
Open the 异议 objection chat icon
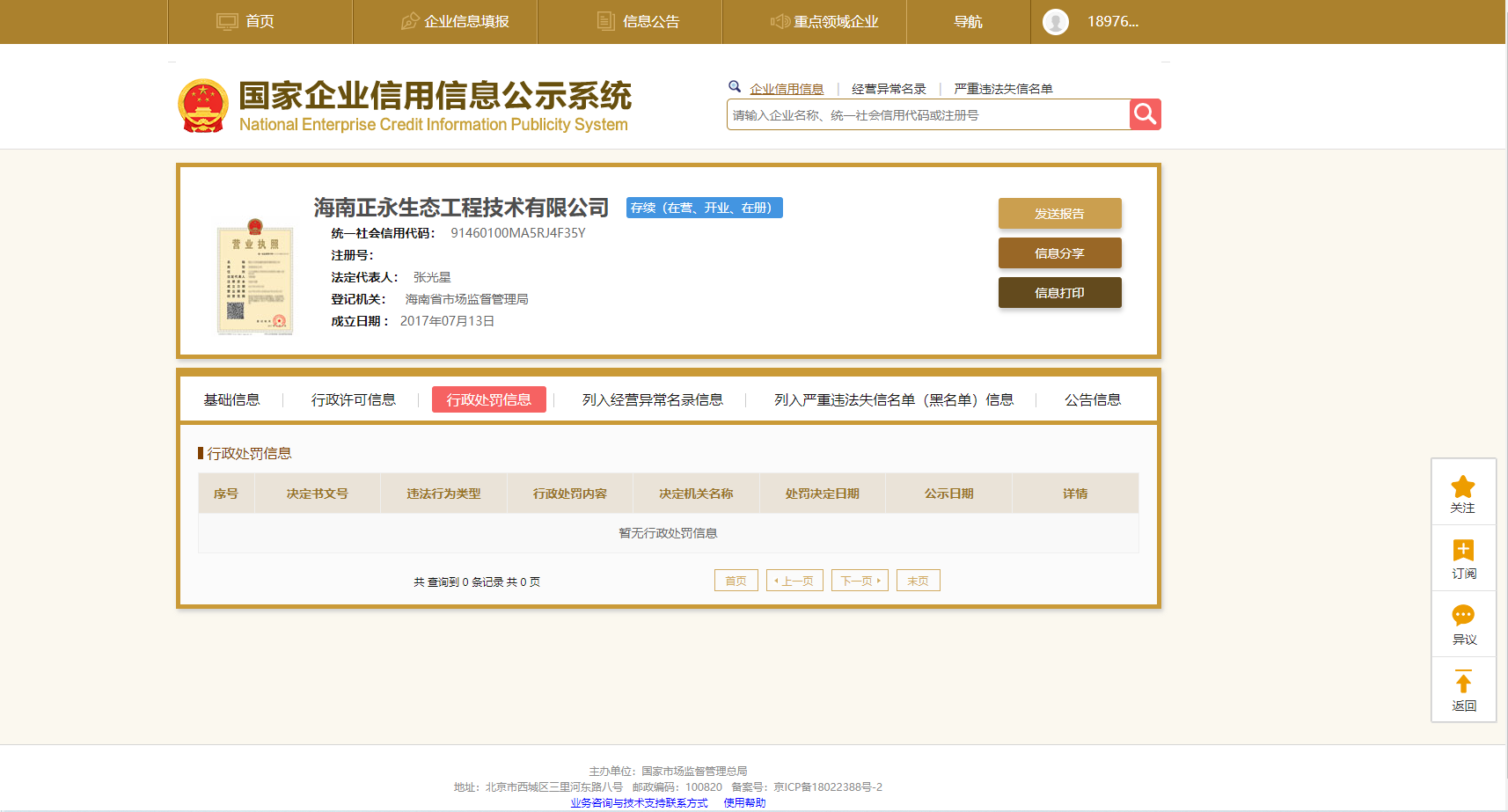1463,616
